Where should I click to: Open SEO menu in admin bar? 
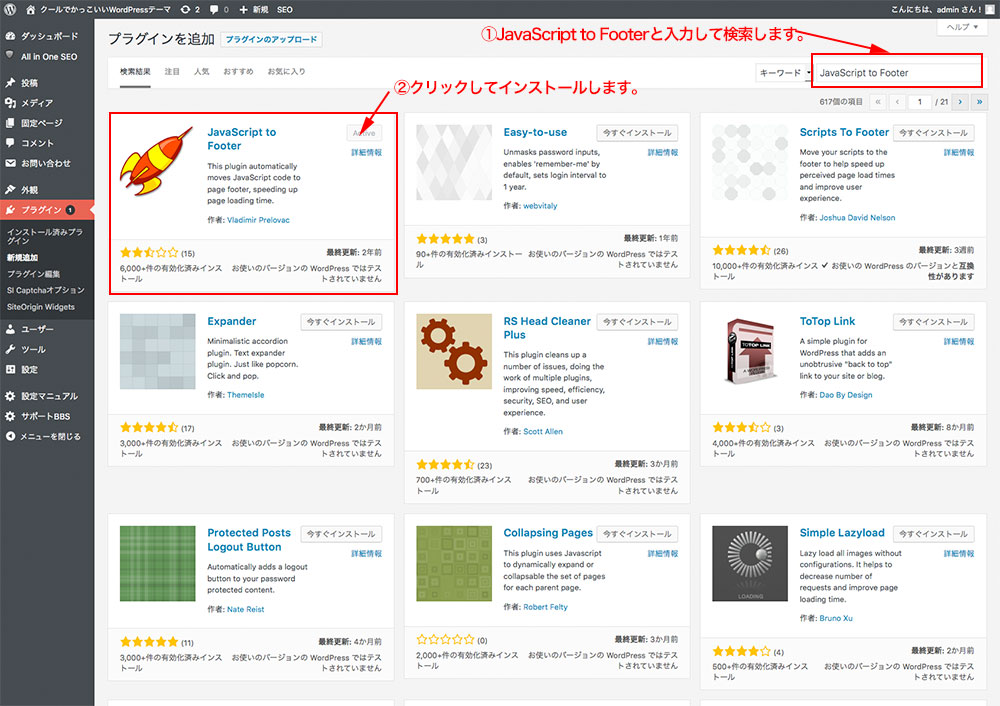point(284,10)
